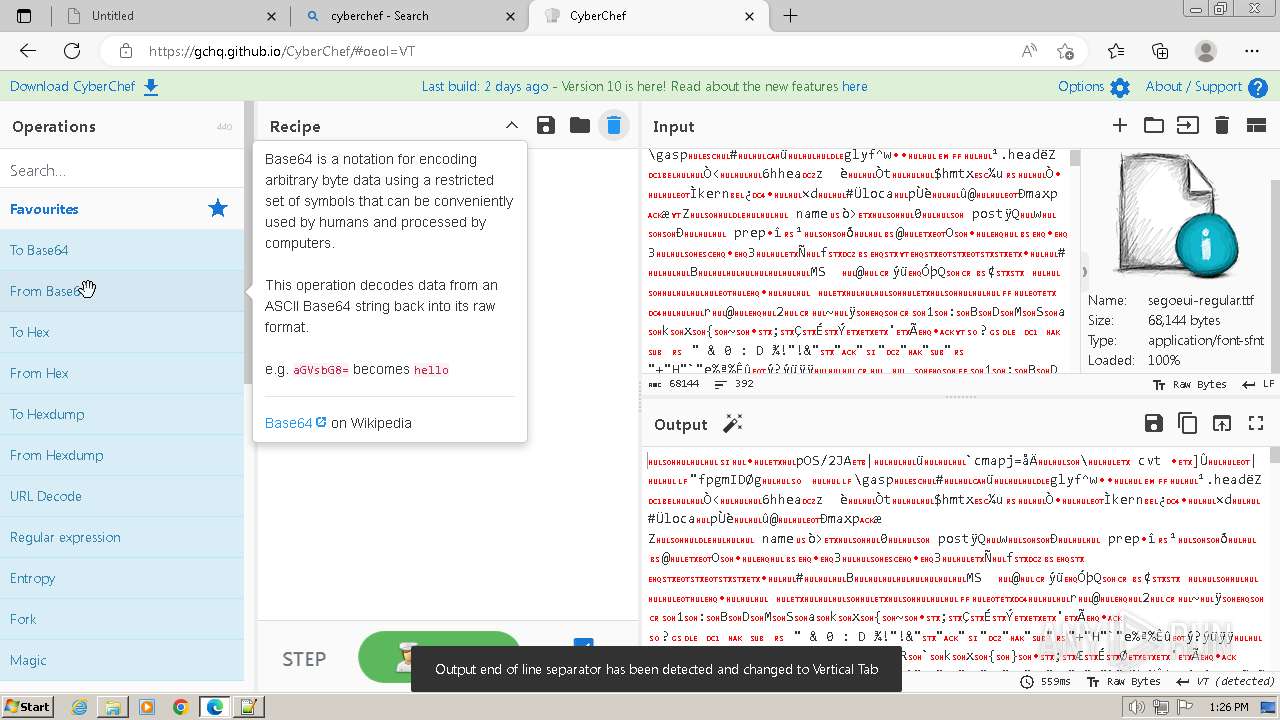Copy raw output to clipboard icon
The height and width of the screenshot is (720, 1280).
click(x=1187, y=423)
